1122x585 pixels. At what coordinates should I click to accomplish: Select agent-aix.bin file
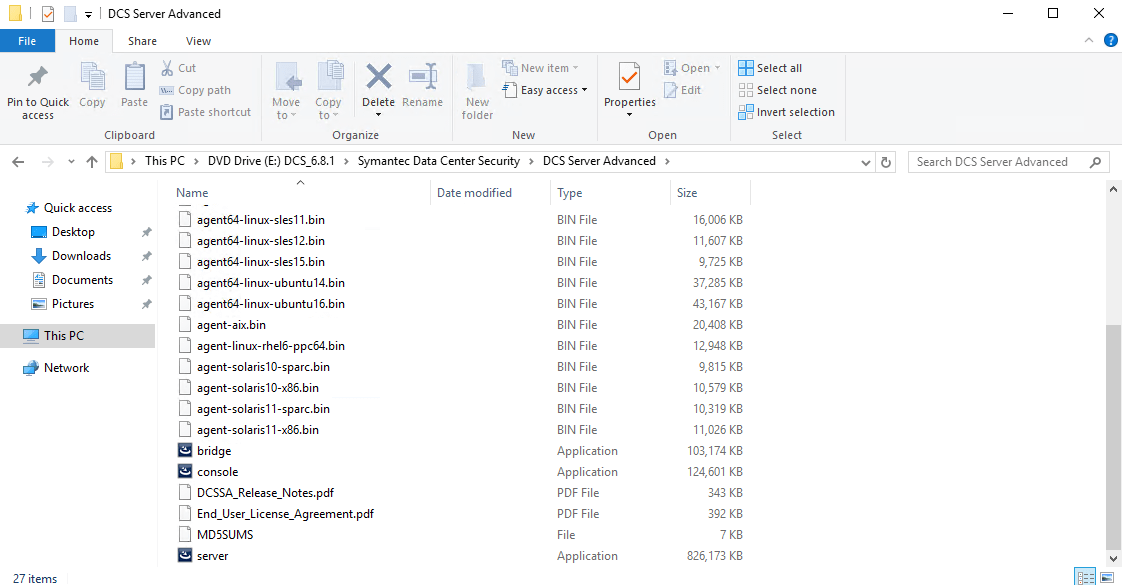click(x=231, y=325)
